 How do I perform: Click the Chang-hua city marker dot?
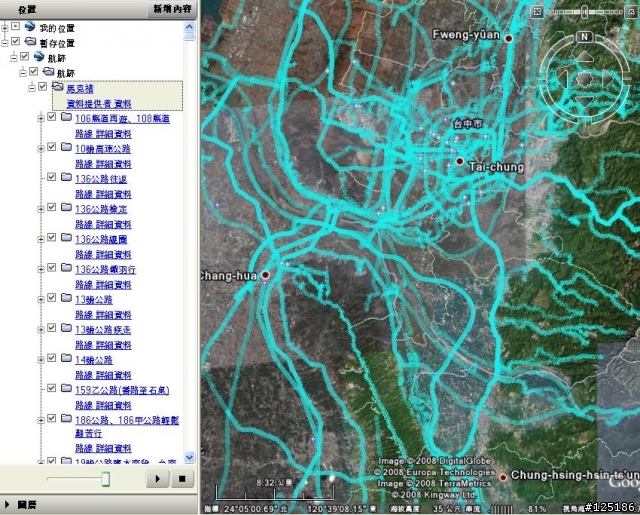click(265, 274)
